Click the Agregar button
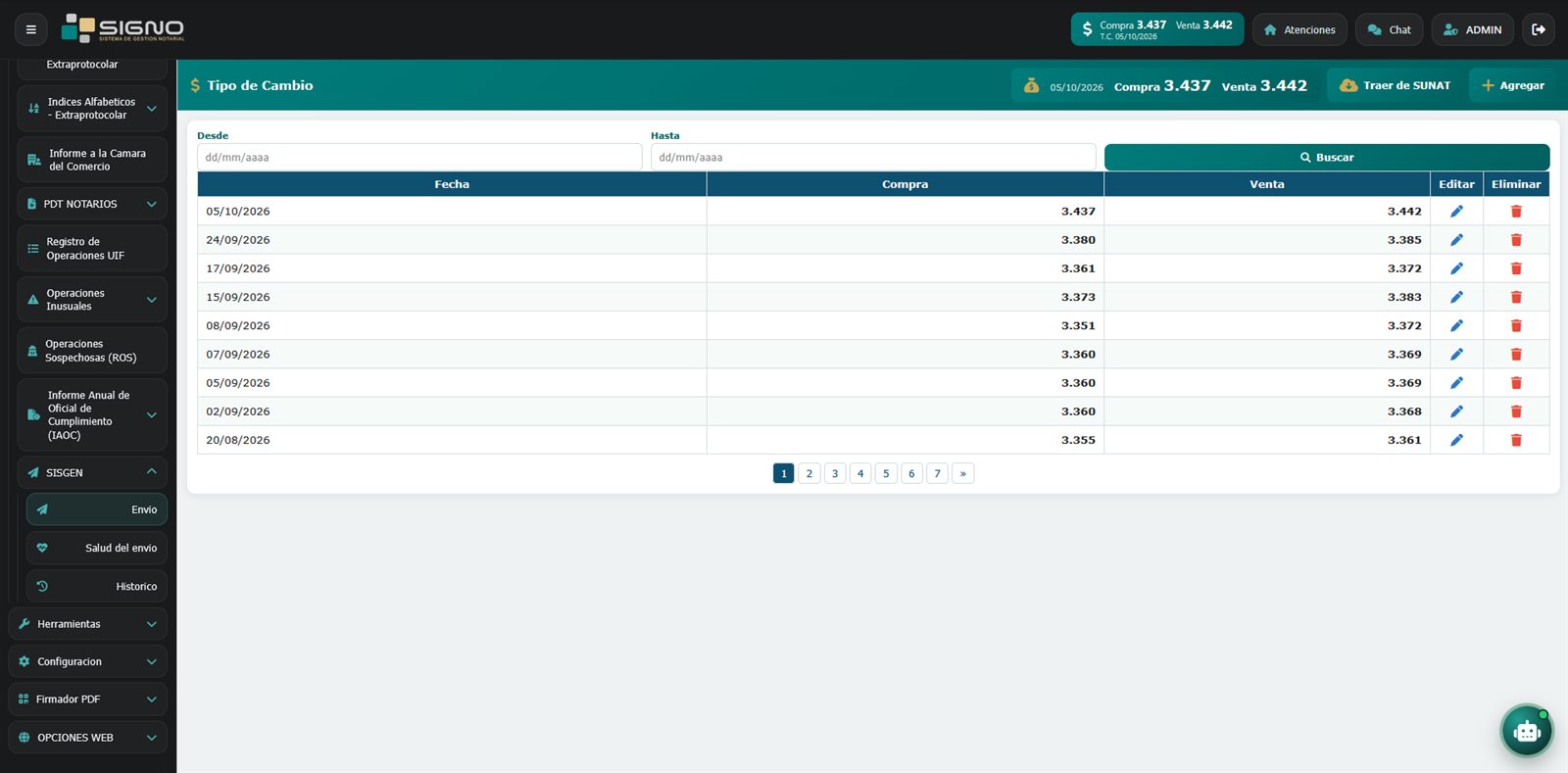This screenshot has width=1568, height=773. click(x=1512, y=85)
